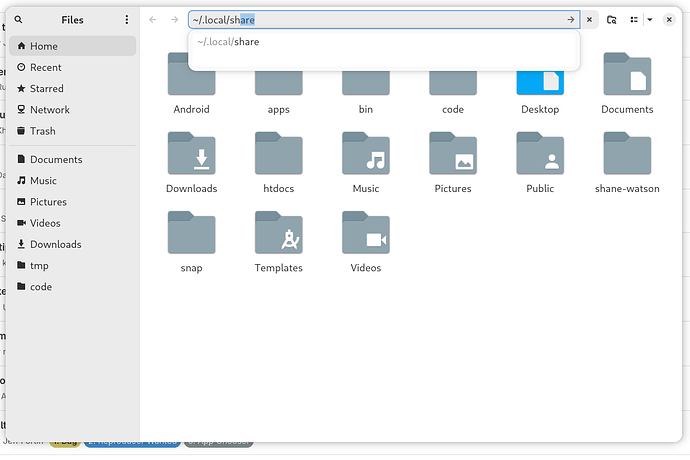Open code bookmark in sidebar
This screenshot has width=690, height=460.
coord(73,287)
